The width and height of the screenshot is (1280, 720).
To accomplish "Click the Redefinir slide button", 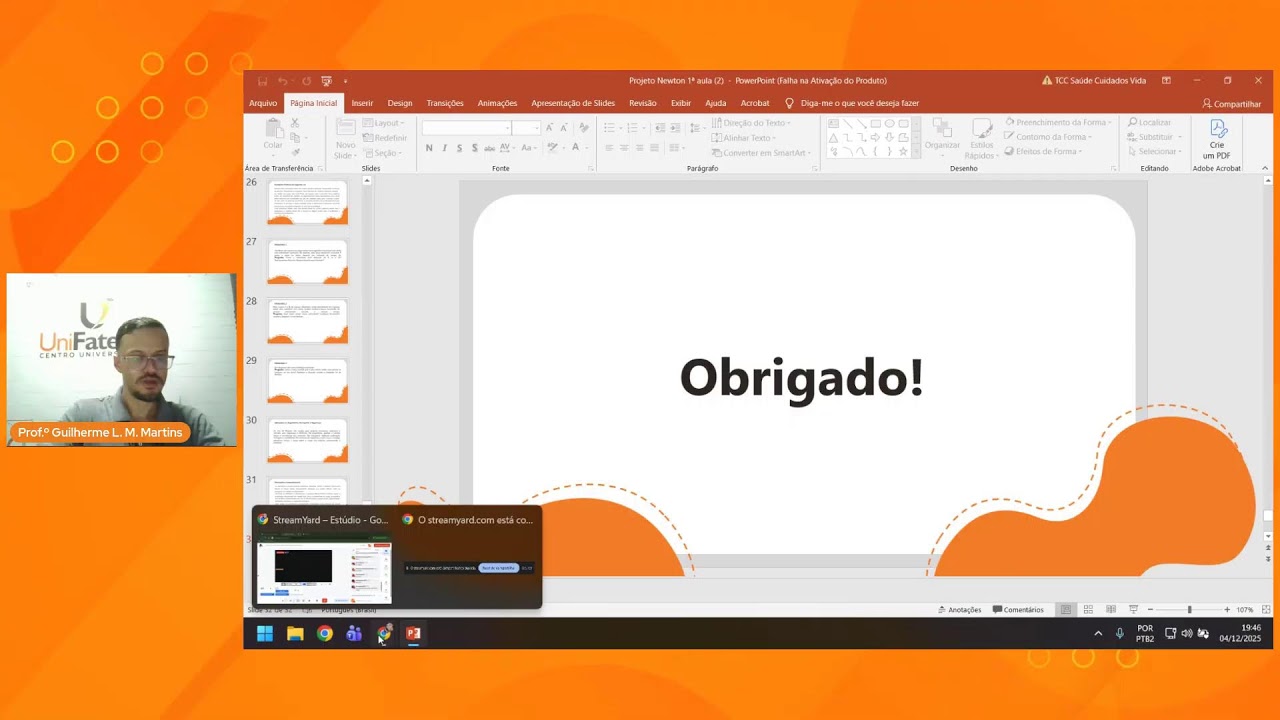I will point(385,138).
